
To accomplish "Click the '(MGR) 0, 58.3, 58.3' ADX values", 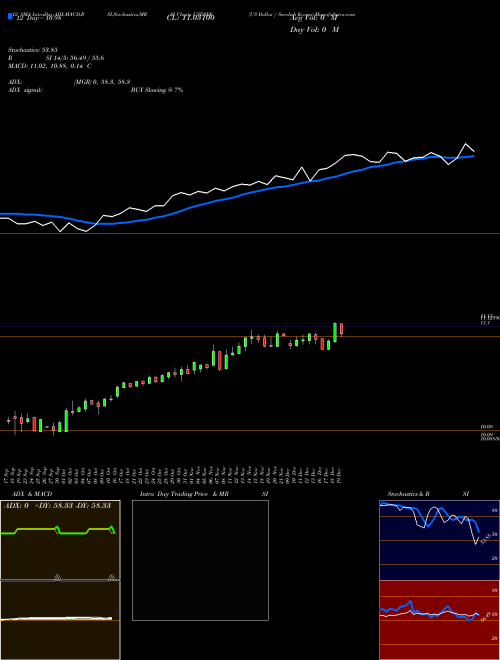I will pos(102,82).
